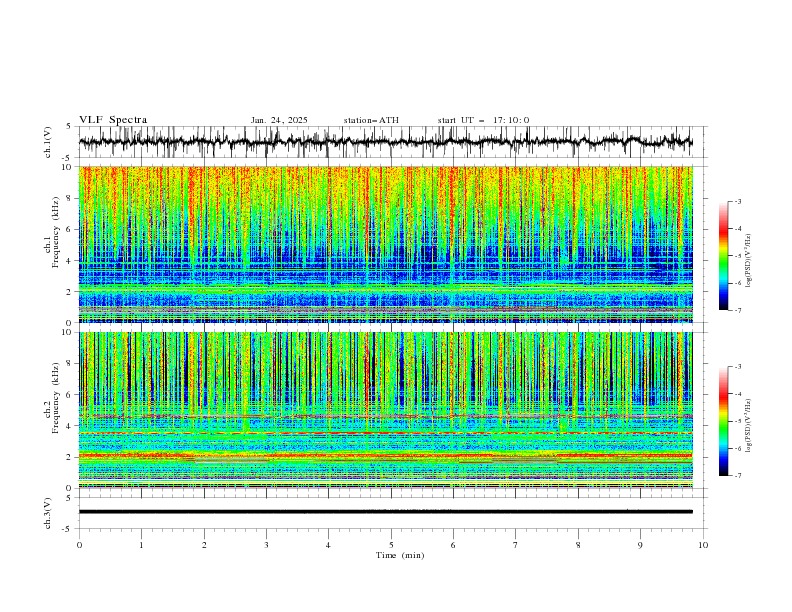Click the ch.1 spectrogram color scale bar
Image resolution: width=792 pixels, height=612 pixels.
[724, 256]
